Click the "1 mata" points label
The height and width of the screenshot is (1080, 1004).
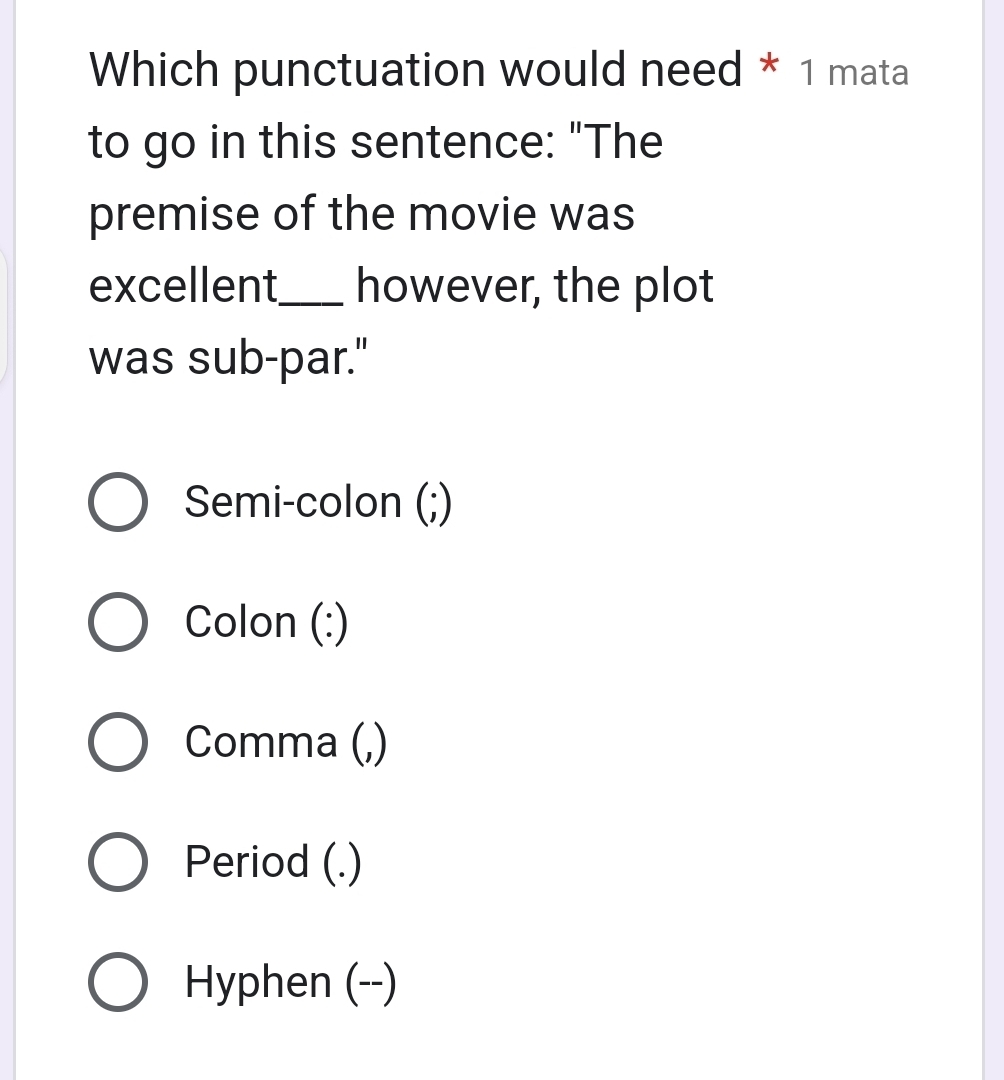pos(854,73)
